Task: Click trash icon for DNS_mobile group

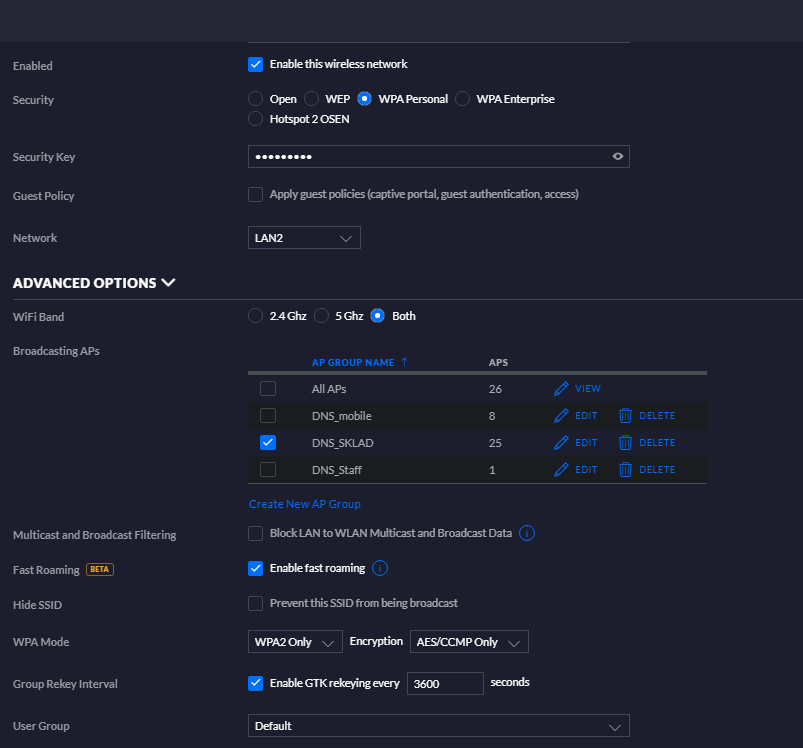Action: (x=625, y=416)
